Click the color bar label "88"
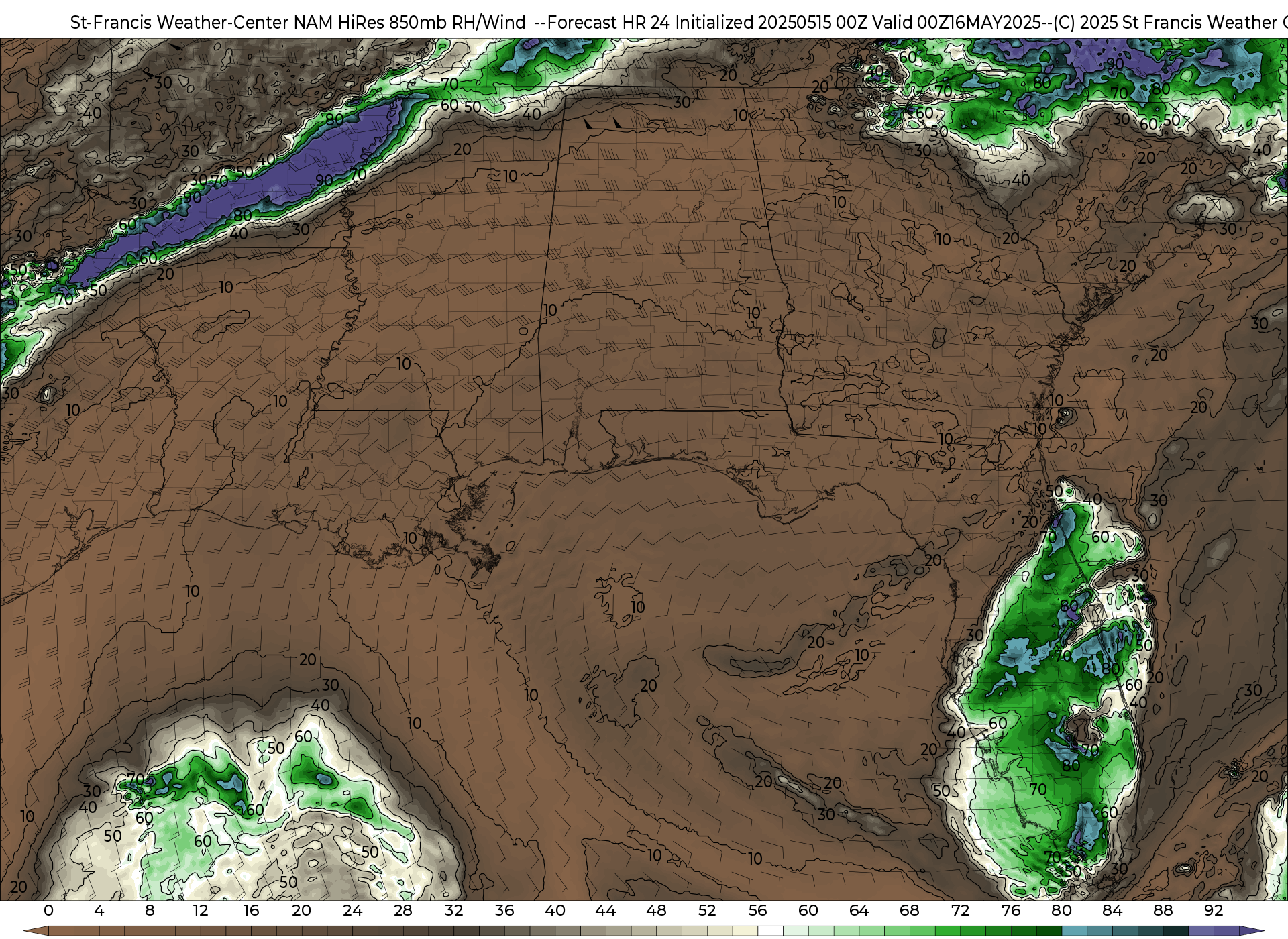 1163,910
